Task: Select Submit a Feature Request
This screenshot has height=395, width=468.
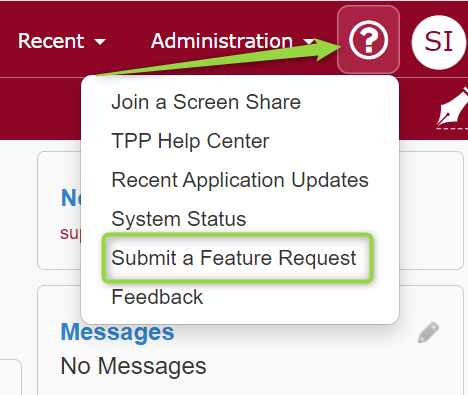Action: (x=234, y=258)
